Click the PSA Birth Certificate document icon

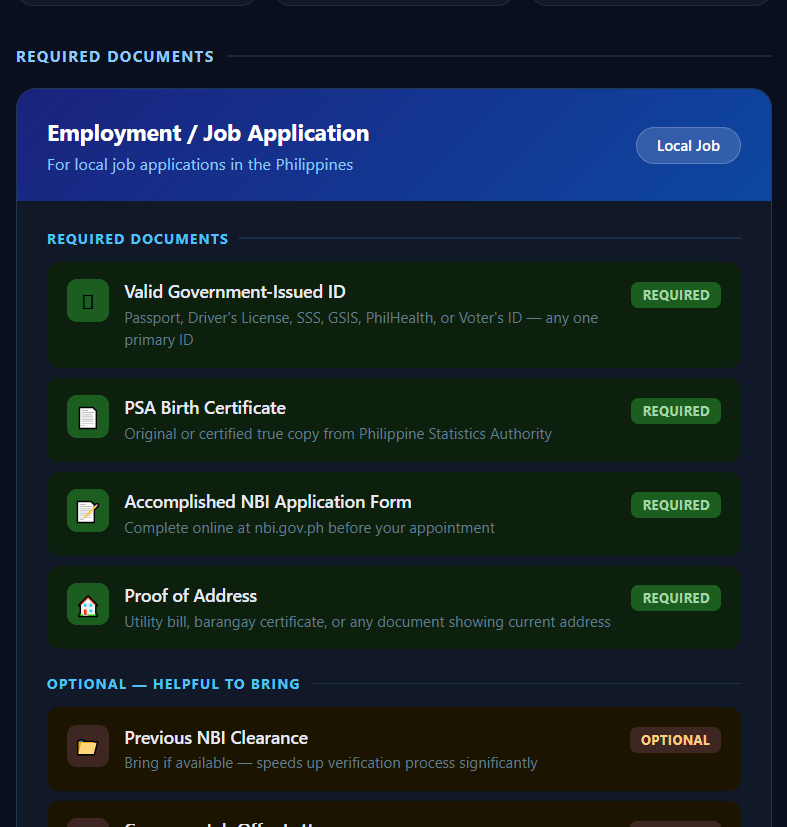pos(88,417)
